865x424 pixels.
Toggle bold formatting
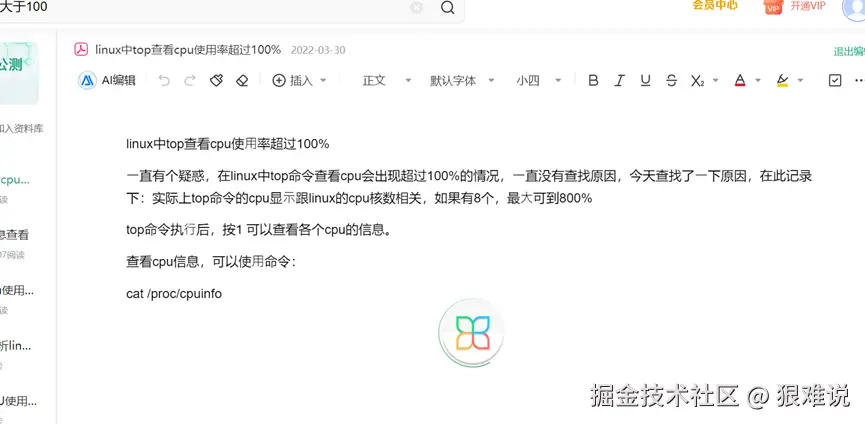(x=593, y=80)
